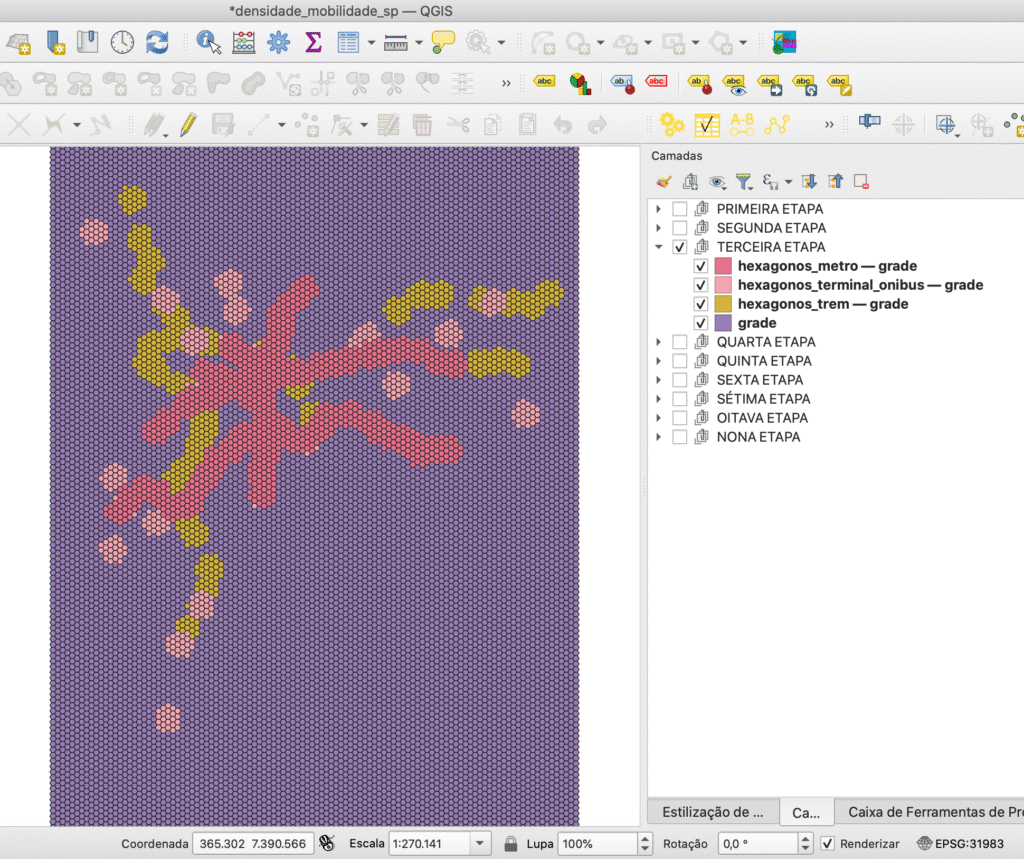Open the Layer Labeling Options abc icon
Screen dimensions: 1024x859
click(x=544, y=82)
